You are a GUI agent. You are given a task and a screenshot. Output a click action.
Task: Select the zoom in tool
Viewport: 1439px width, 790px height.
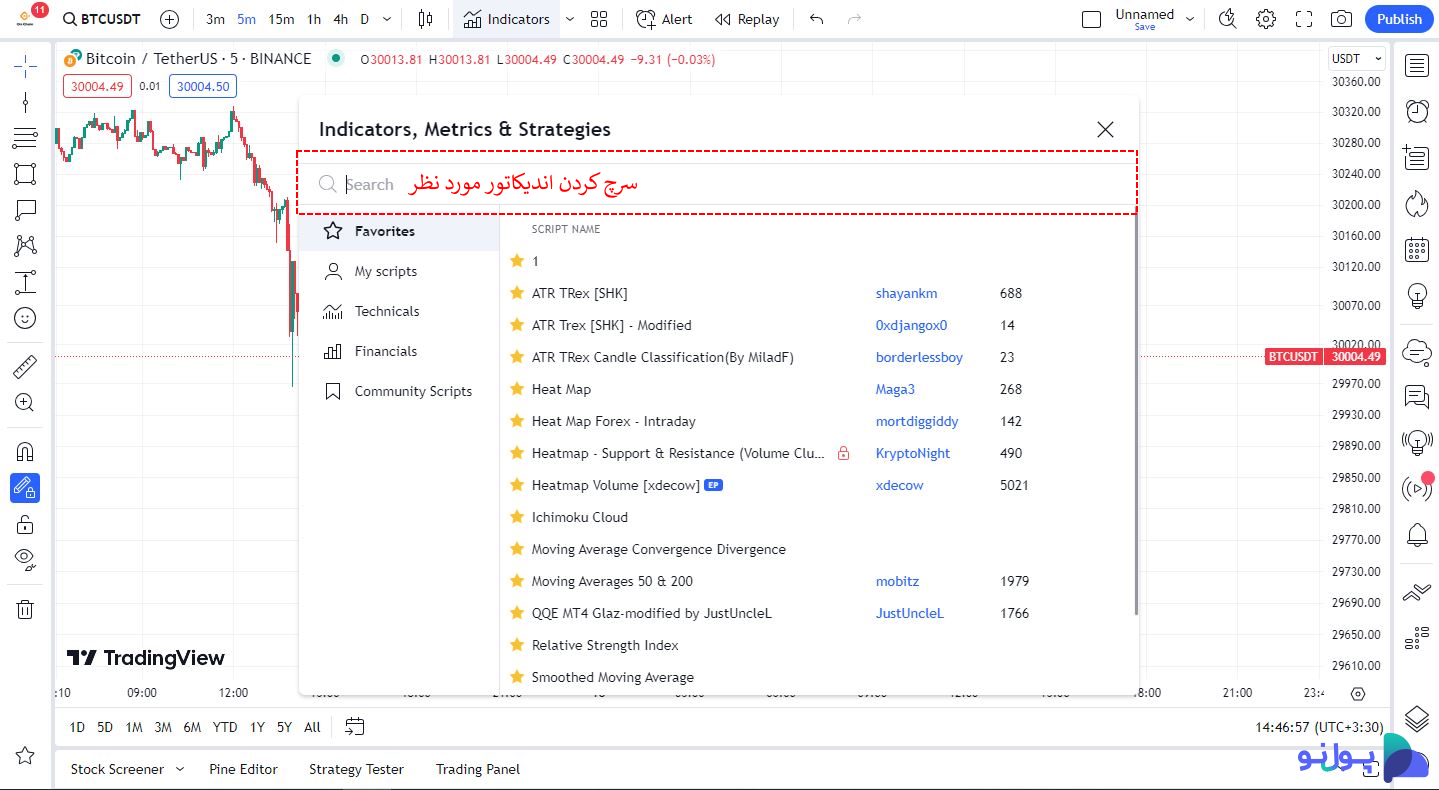25,403
